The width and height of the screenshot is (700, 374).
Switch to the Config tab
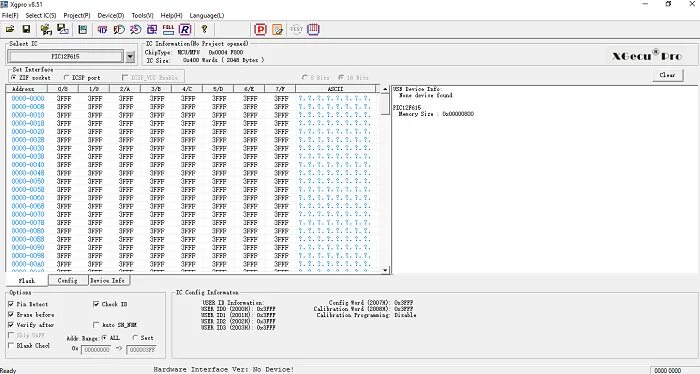coord(67,280)
